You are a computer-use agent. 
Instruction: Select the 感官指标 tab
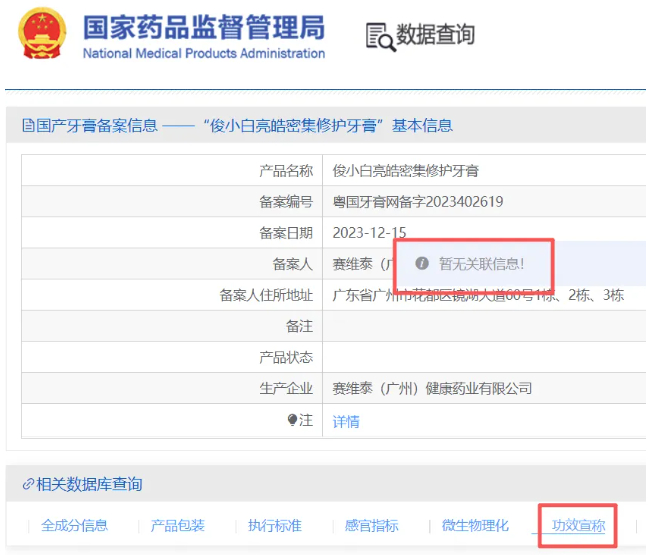click(371, 525)
